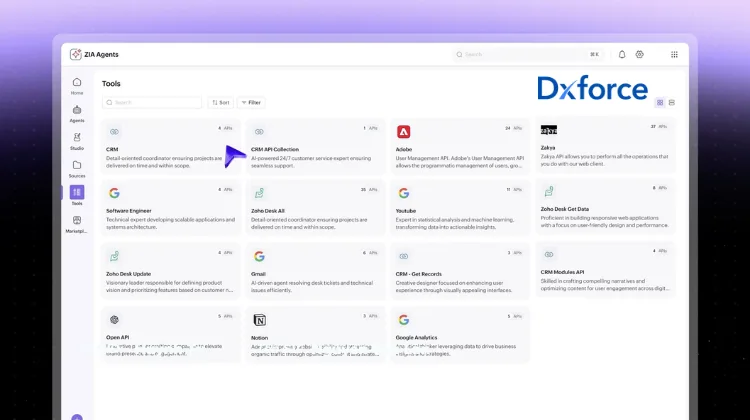Click the CRM card link icon
The height and width of the screenshot is (420, 750).
tap(114, 132)
